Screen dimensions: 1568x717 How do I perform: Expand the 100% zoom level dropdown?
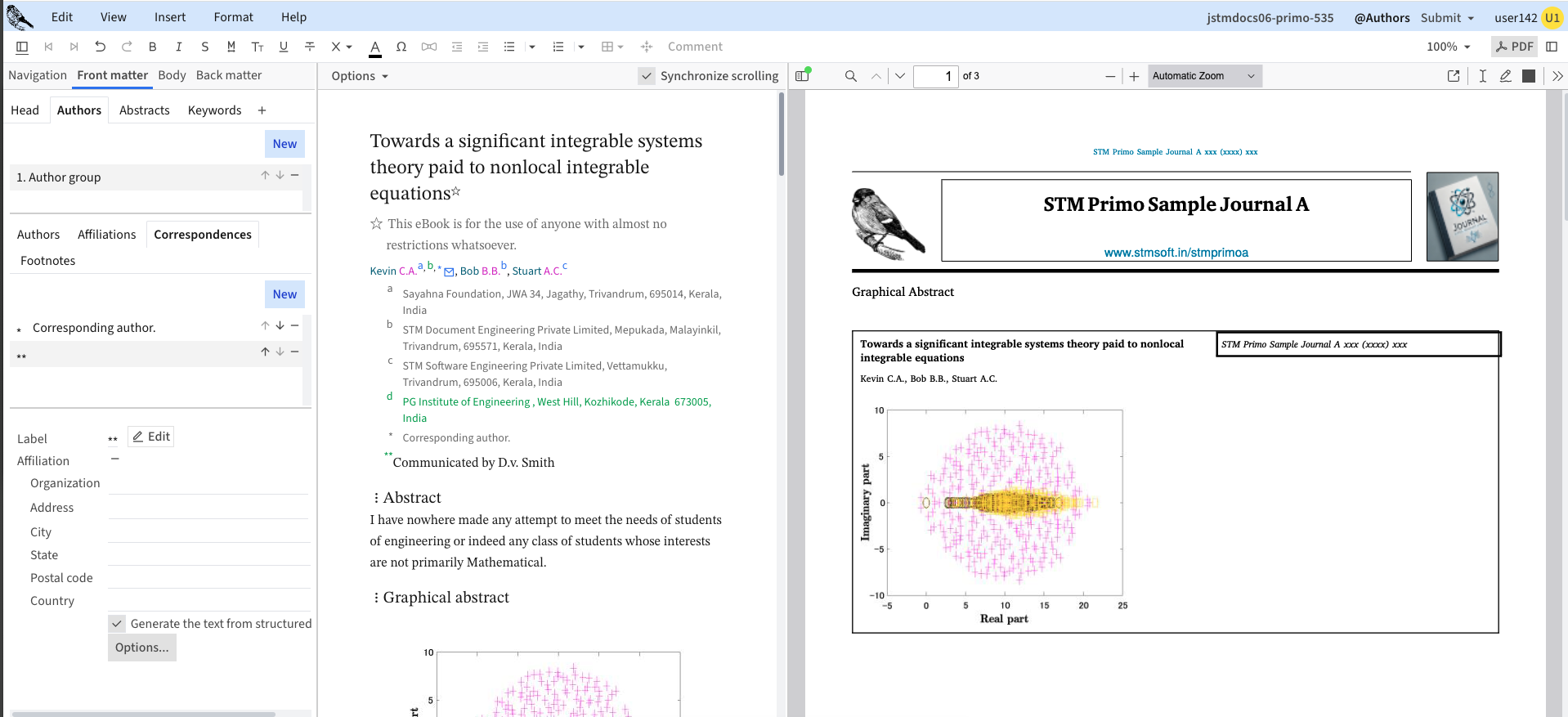(1448, 47)
